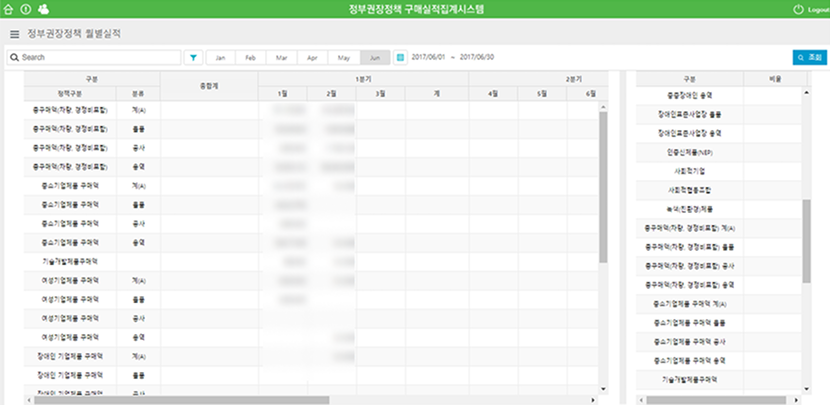Click the down arrow of the 비율 table scrollbar
The image size is (830, 405).
tap(806, 389)
